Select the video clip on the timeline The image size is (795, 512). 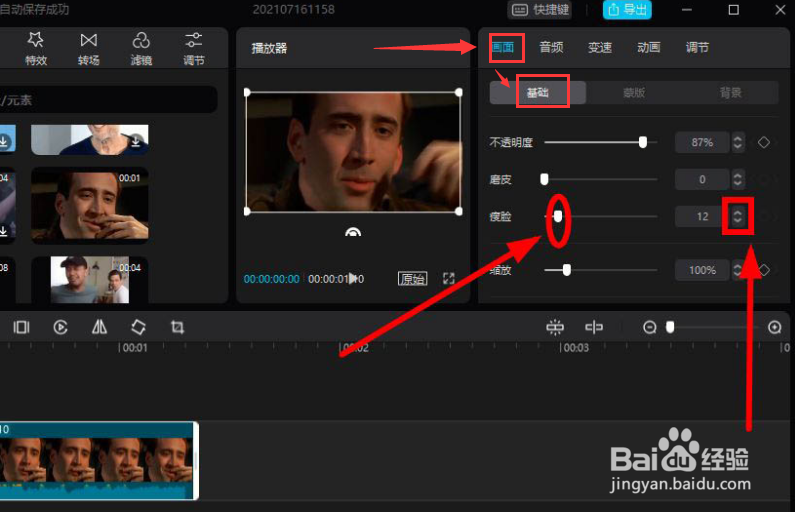pos(99,461)
